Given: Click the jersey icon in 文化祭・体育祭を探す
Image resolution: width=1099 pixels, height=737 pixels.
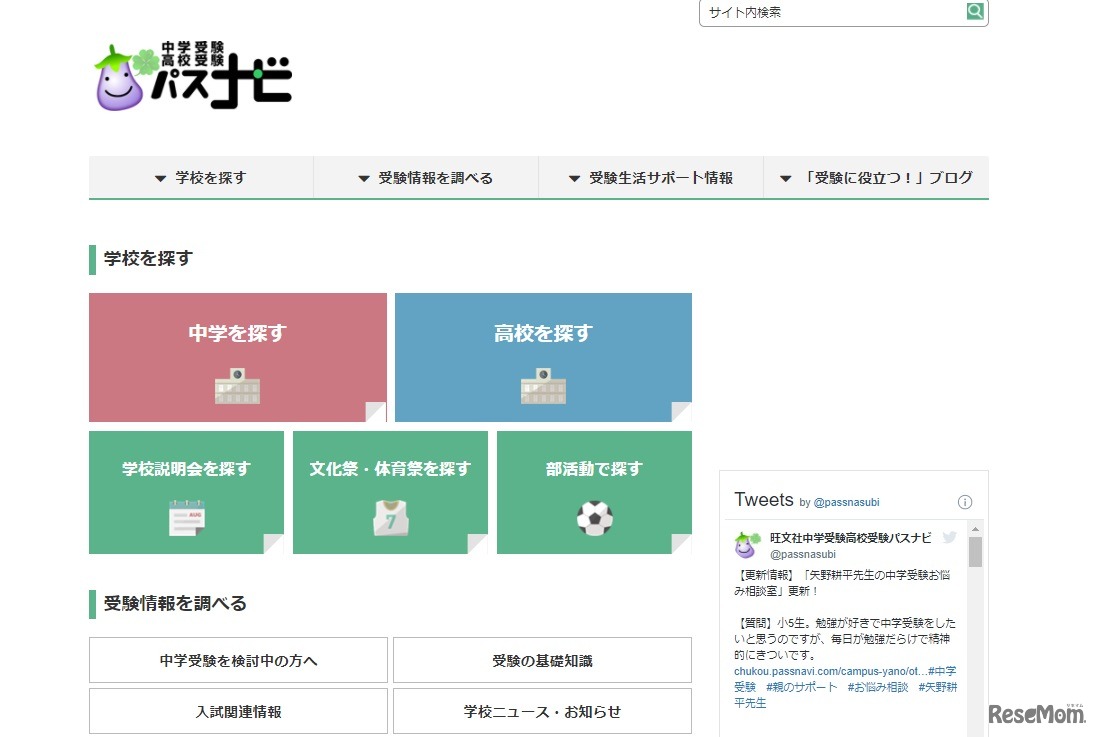Looking at the screenshot, I should point(390,518).
